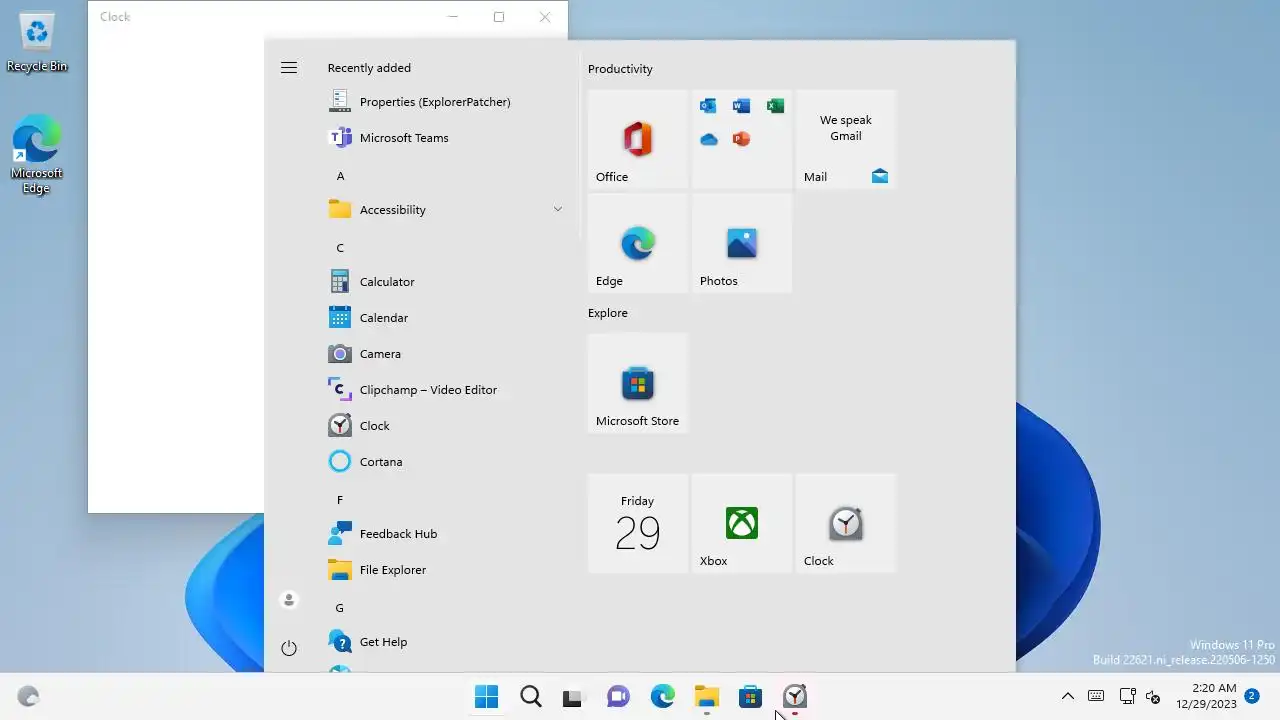Maximize the Clock window
1280x720 pixels.
(x=499, y=17)
